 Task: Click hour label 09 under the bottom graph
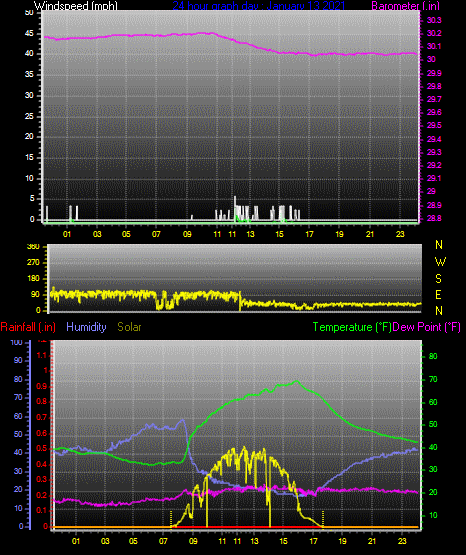click(x=193, y=541)
